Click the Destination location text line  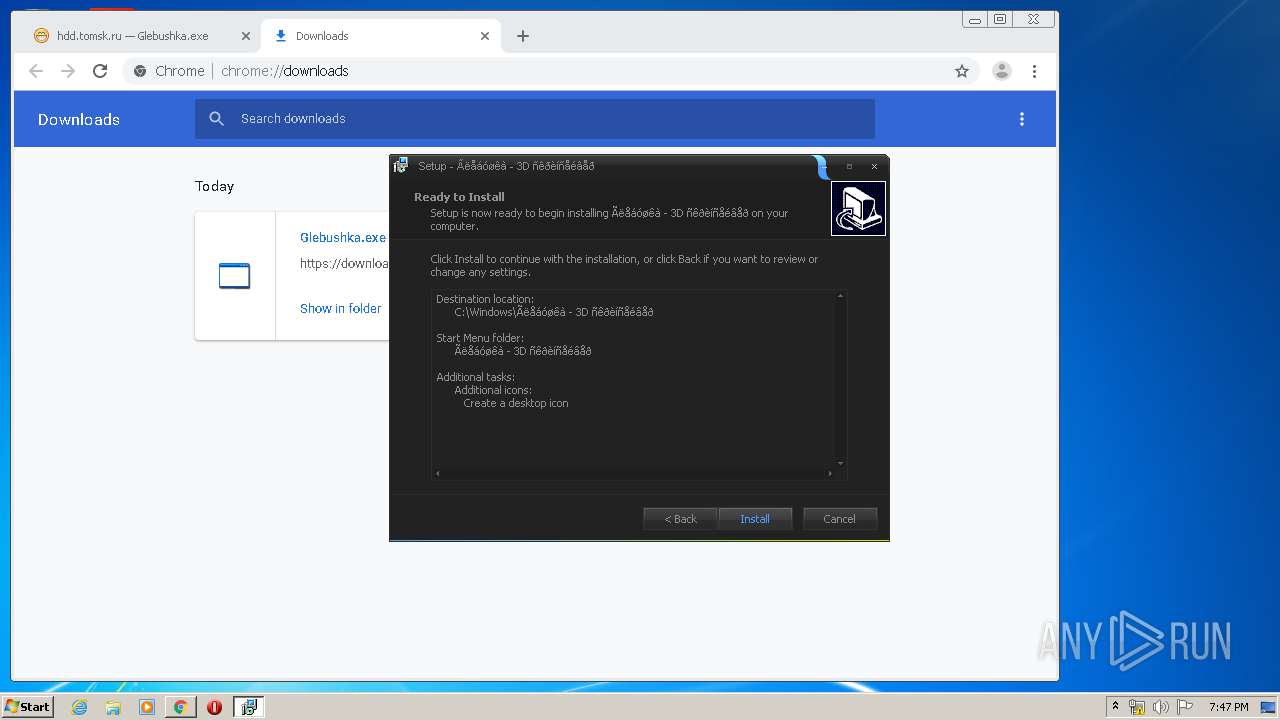pos(485,299)
